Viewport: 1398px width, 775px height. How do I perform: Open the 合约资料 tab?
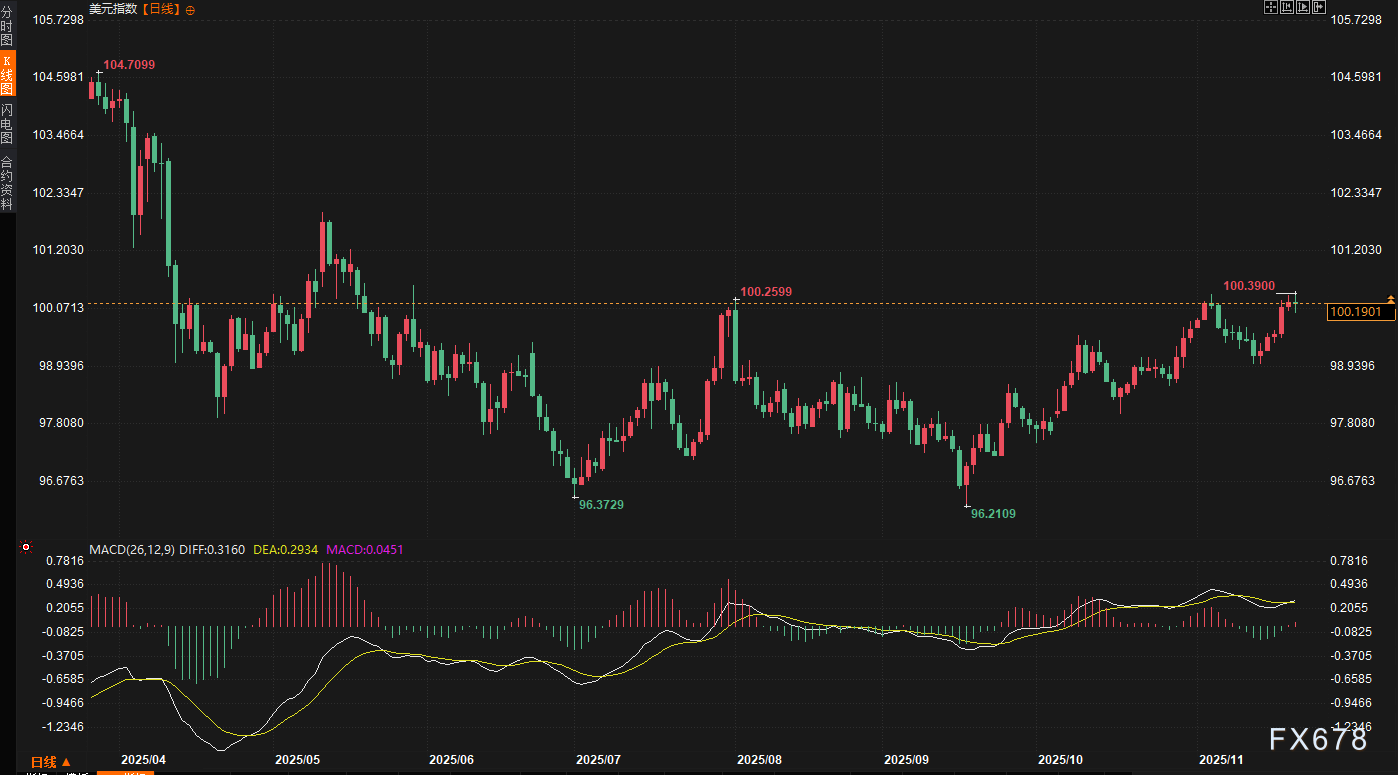[x=7, y=181]
